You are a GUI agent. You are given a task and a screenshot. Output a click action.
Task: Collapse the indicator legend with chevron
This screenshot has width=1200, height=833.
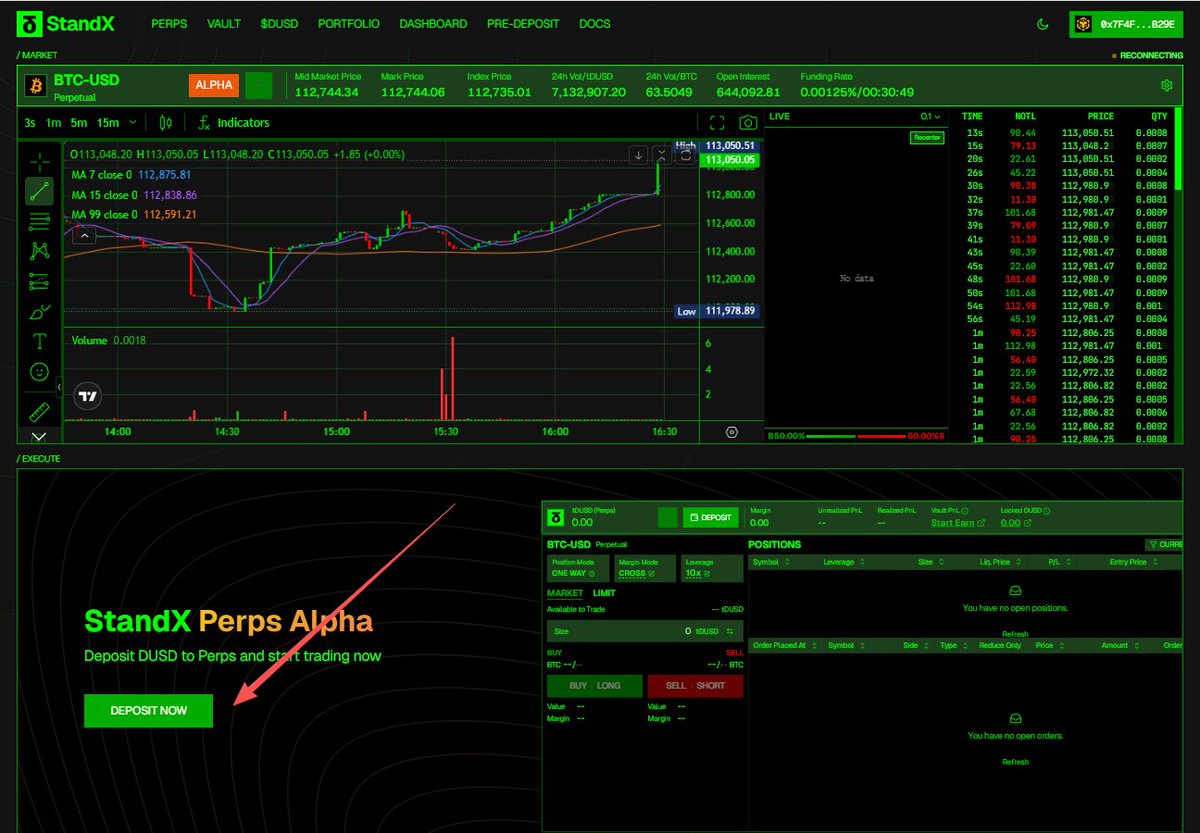pos(83,235)
